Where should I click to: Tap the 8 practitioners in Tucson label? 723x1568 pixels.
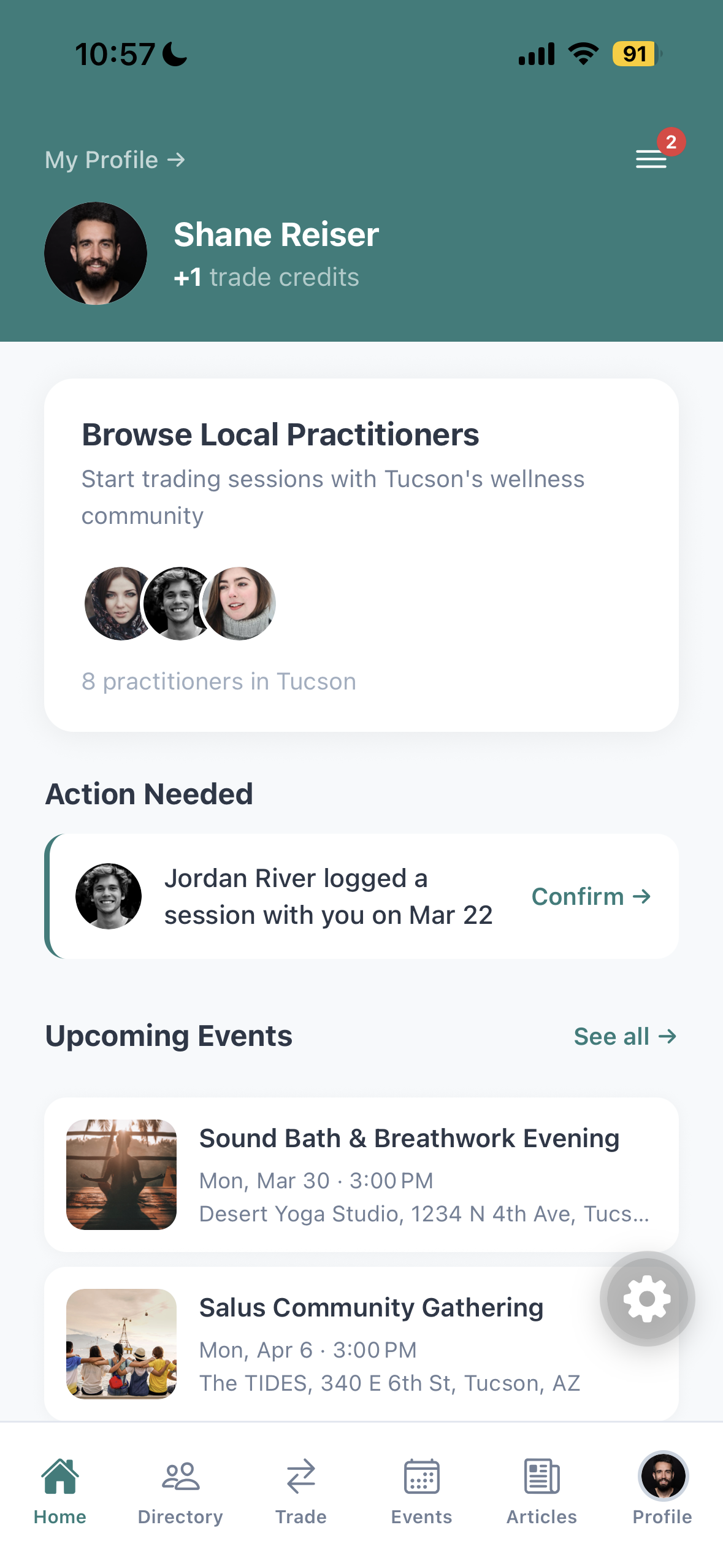(219, 682)
